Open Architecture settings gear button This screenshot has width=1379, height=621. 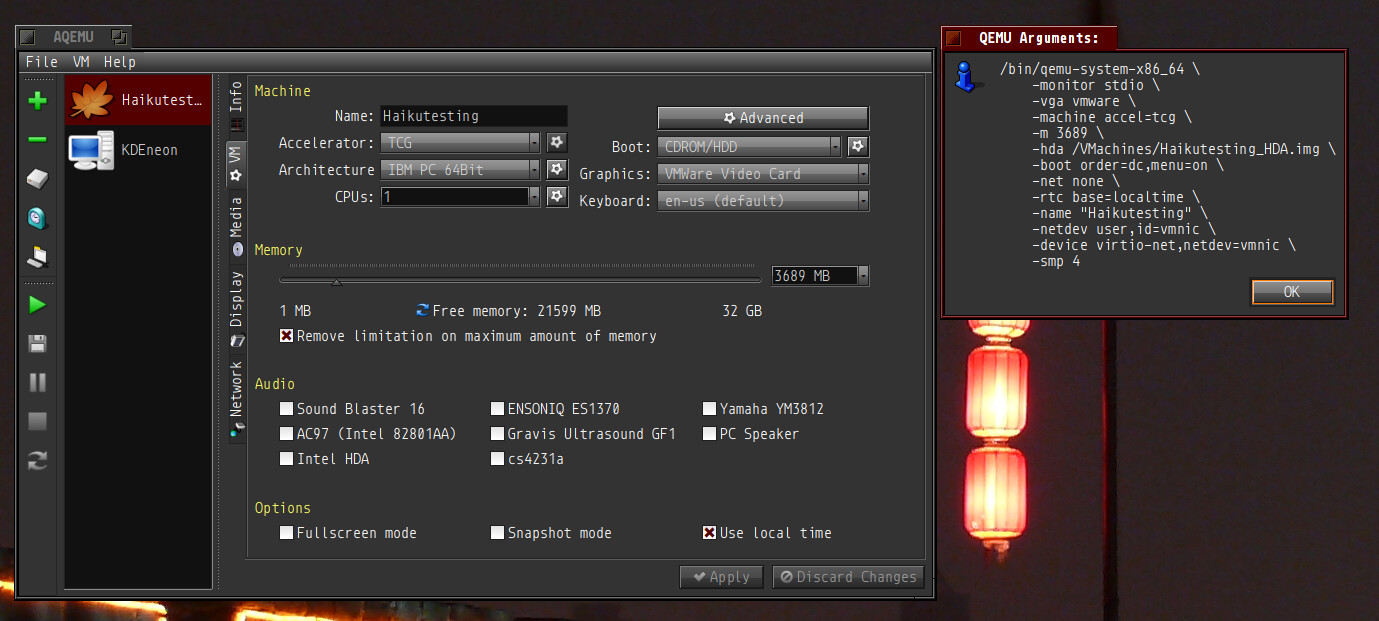pyautogui.click(x=557, y=169)
